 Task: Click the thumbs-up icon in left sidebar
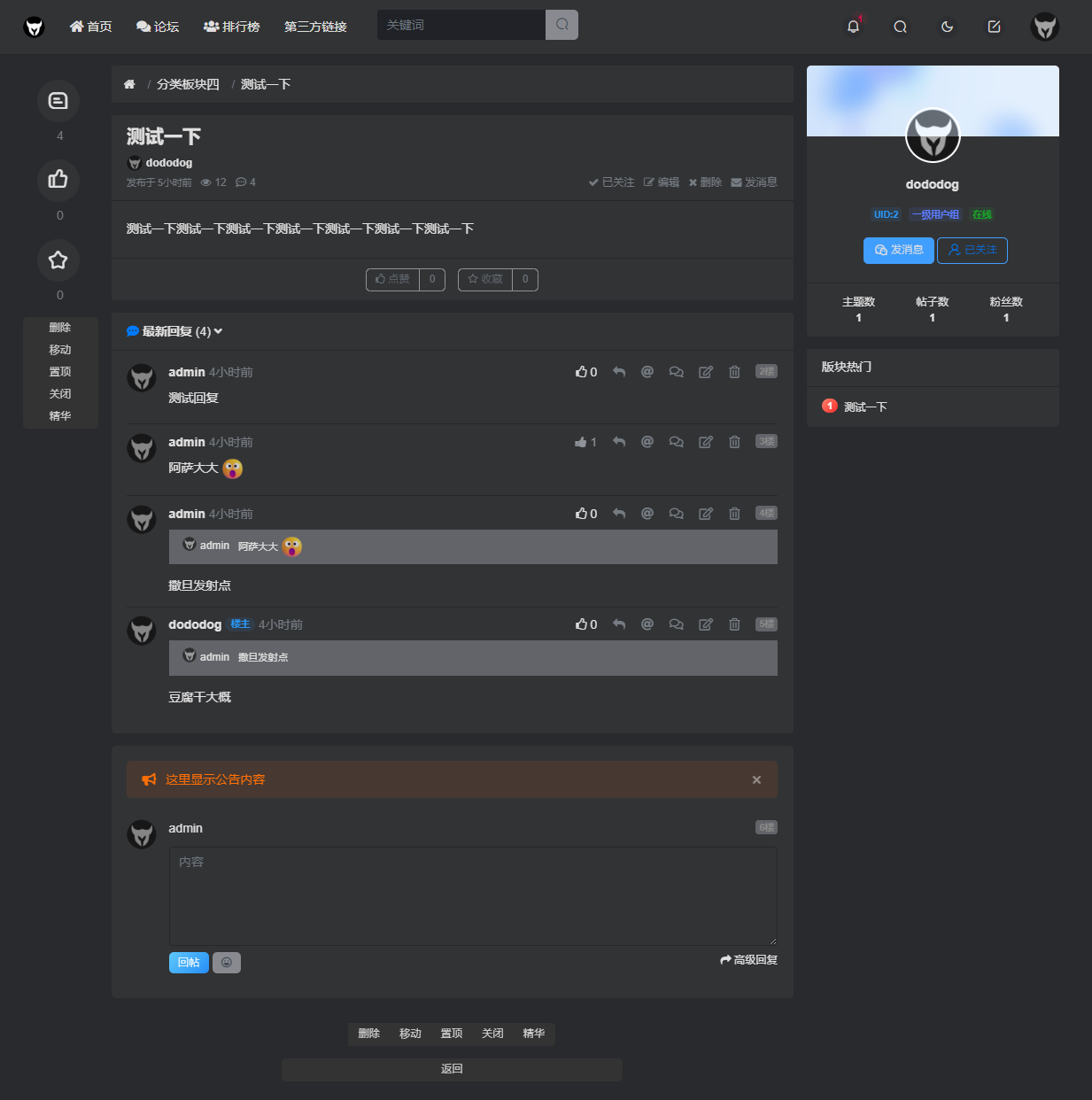pos(58,180)
